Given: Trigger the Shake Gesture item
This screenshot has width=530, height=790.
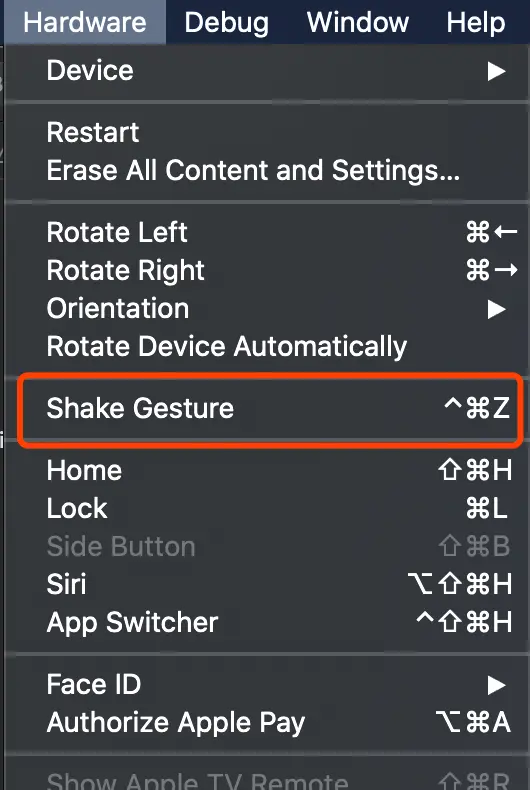Looking at the screenshot, I should [270, 408].
